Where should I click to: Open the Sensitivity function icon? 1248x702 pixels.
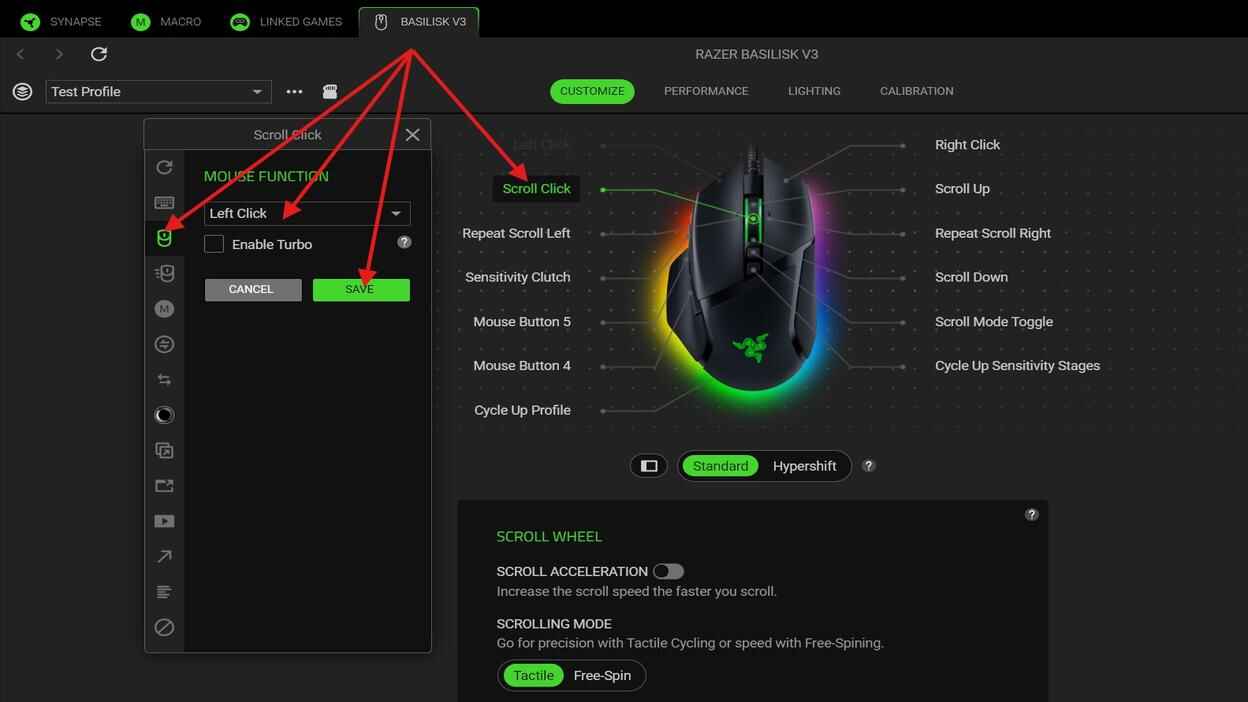coord(164,273)
